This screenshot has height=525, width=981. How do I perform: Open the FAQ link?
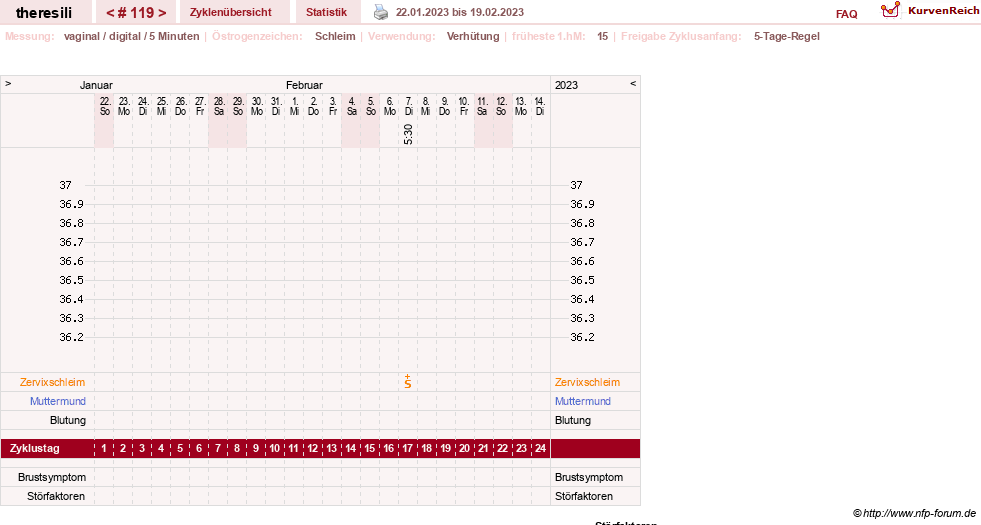(x=846, y=14)
